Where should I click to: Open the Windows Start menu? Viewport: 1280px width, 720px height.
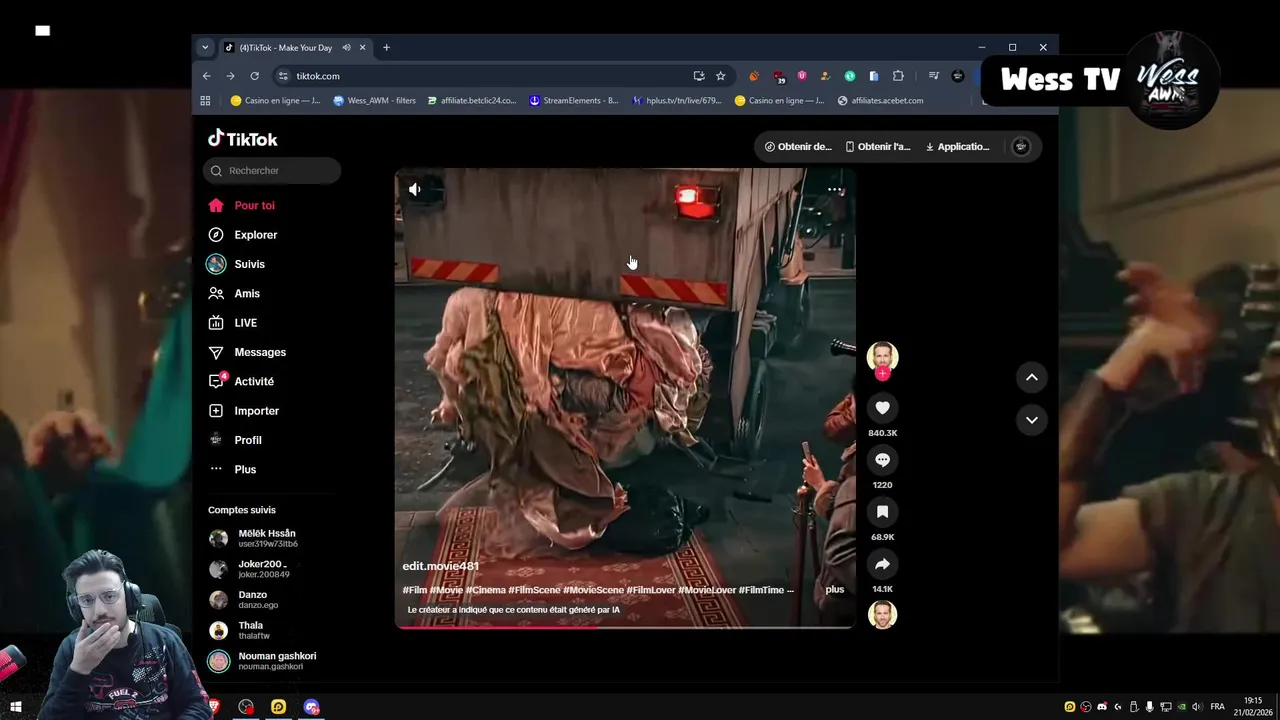point(15,707)
